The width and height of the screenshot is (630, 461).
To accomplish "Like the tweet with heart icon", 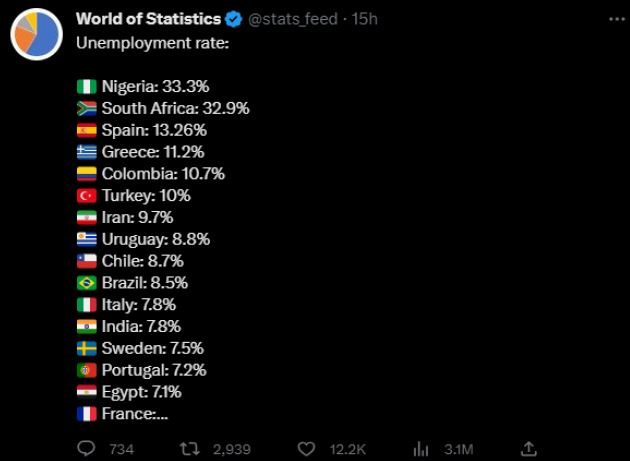I will [x=308, y=448].
